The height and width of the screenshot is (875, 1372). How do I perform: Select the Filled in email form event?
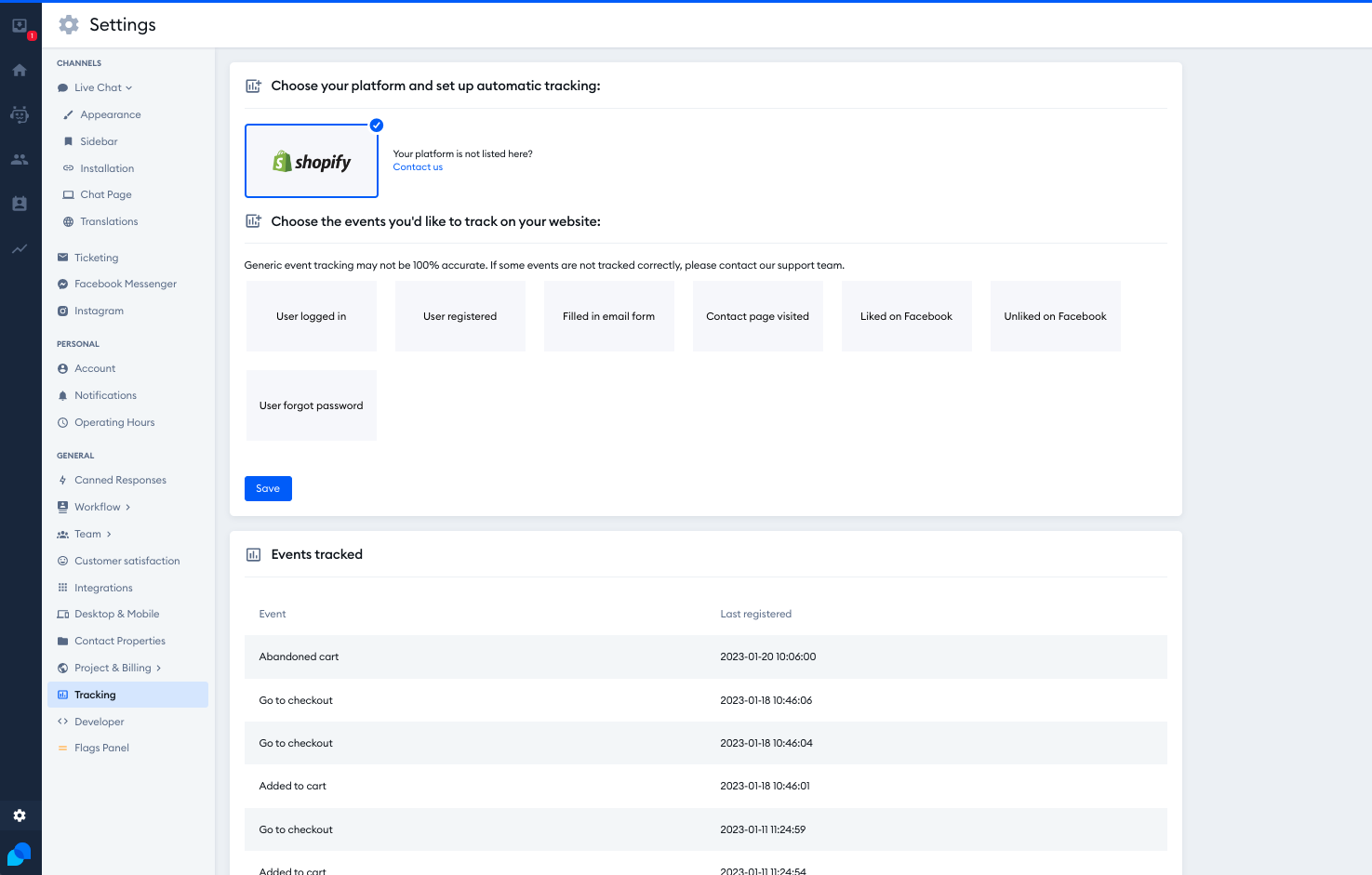pos(609,316)
